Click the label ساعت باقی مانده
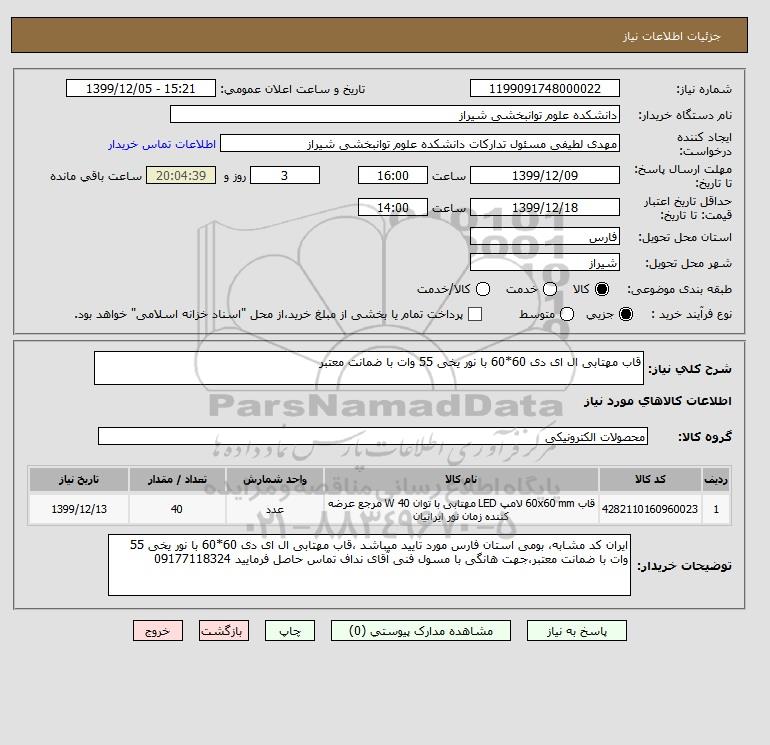Screen dimensions: 770x745 click(x=96, y=176)
